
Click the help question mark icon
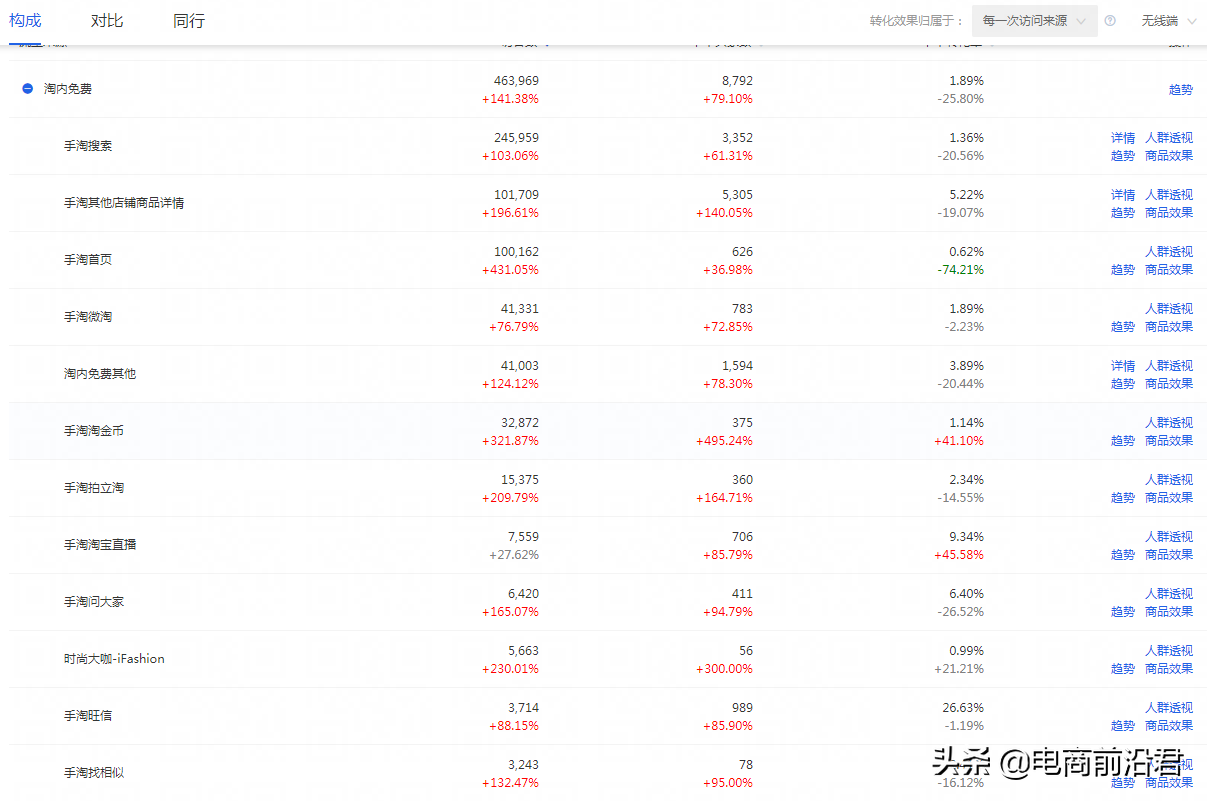[1110, 21]
